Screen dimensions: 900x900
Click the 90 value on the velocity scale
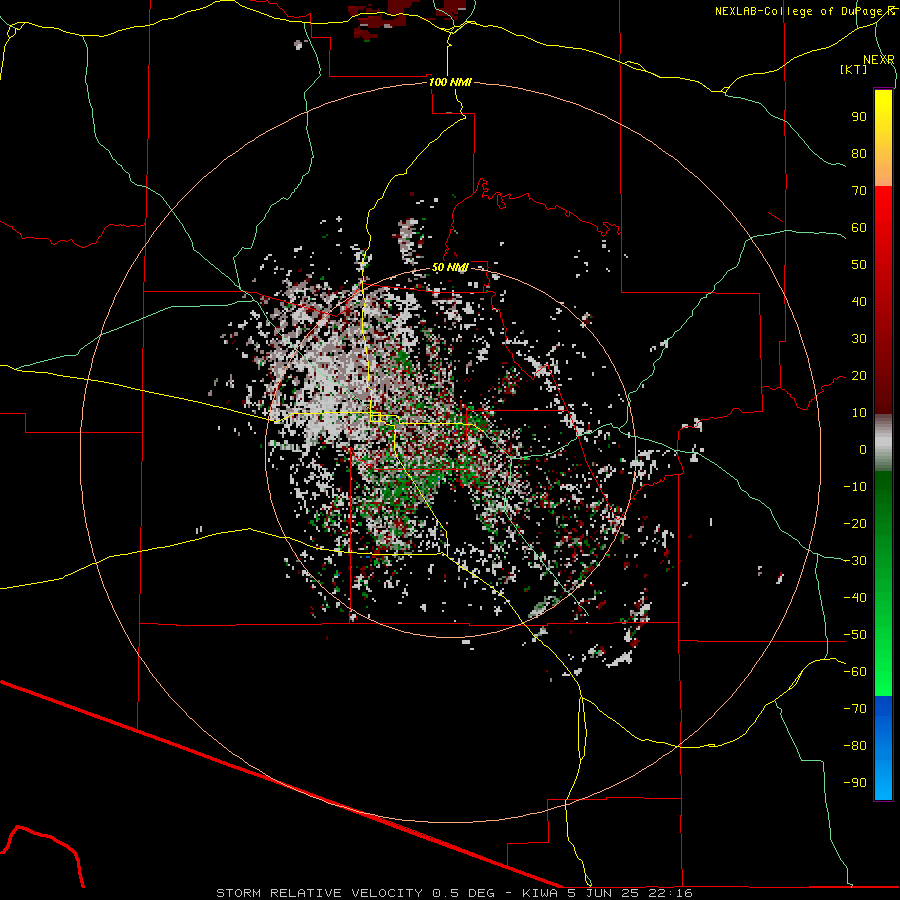tap(859, 117)
